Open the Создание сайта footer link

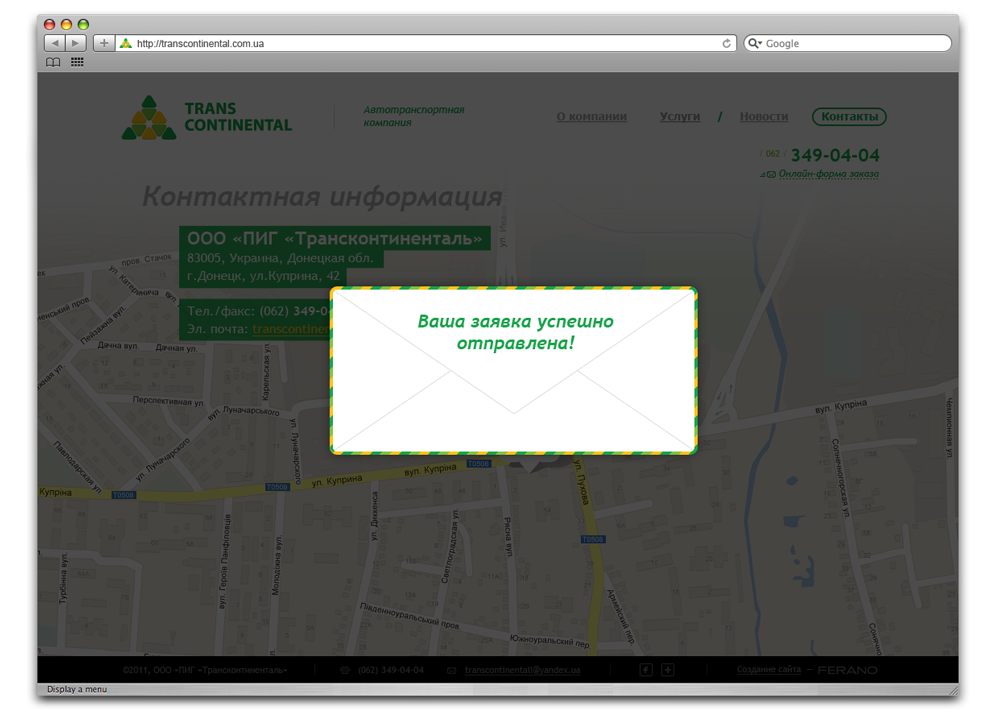point(768,669)
